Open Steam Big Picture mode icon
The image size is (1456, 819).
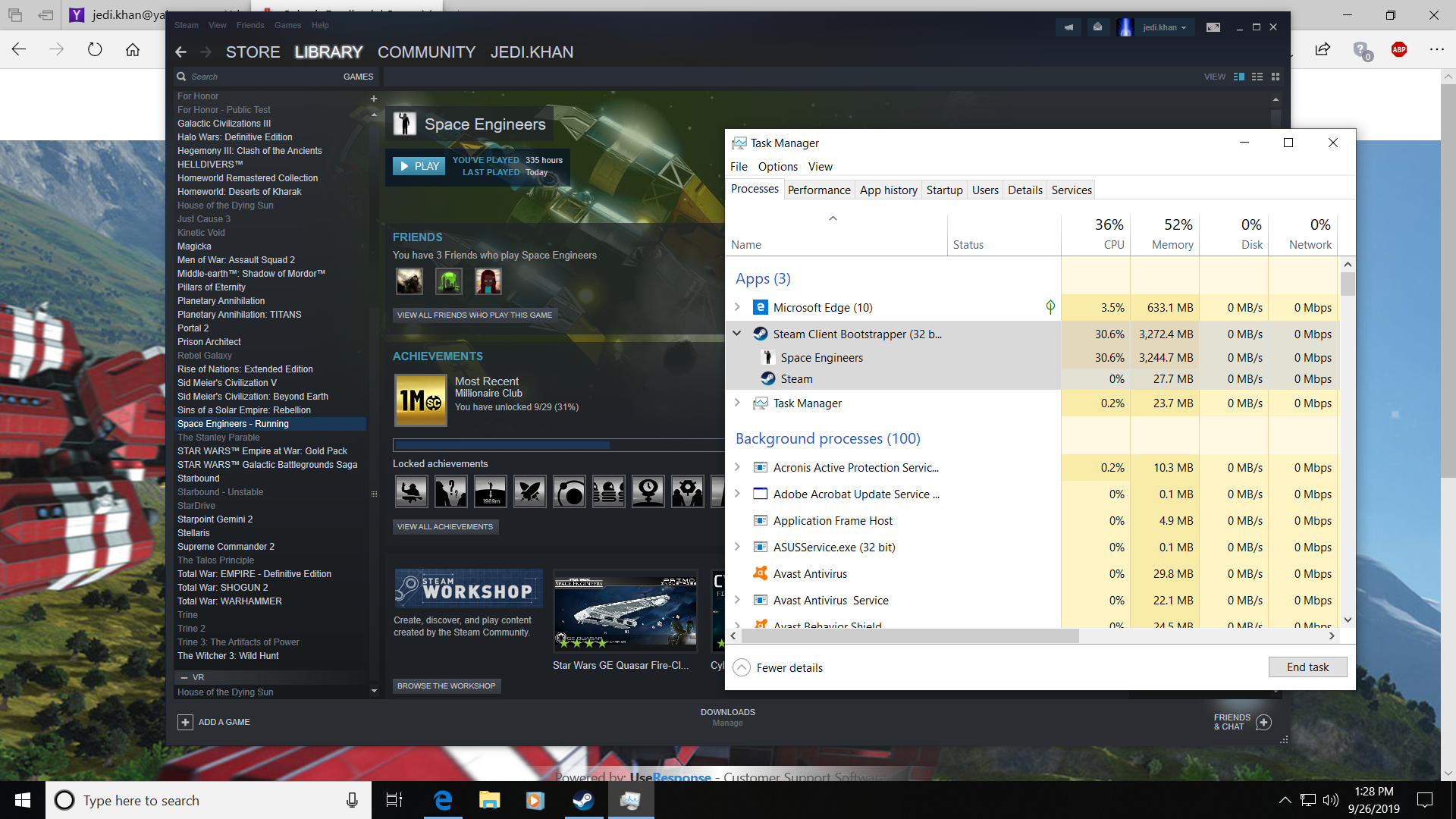(1213, 27)
